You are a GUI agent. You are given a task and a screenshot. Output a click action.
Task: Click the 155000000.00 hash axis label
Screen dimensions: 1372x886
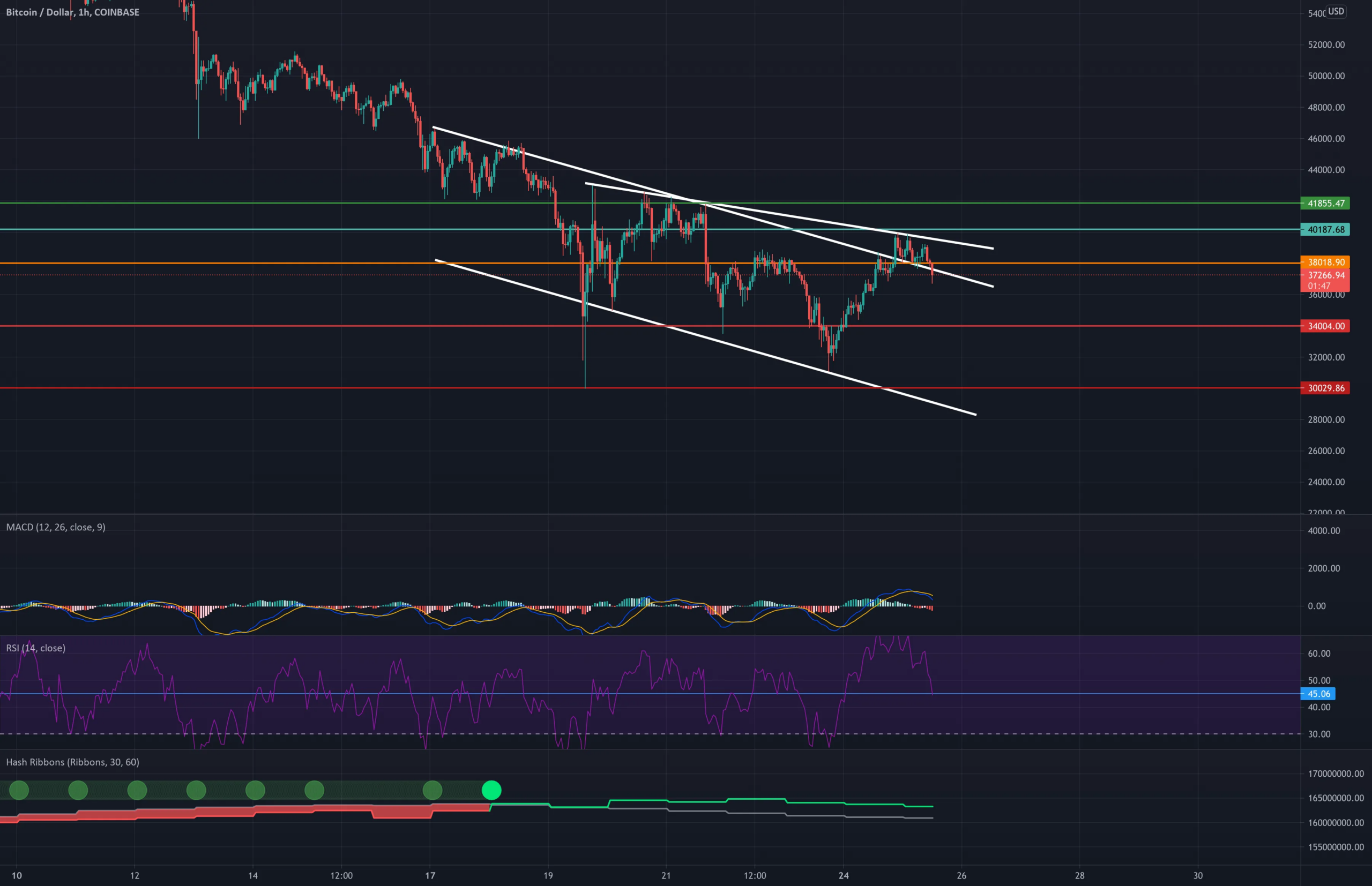[x=1336, y=847]
